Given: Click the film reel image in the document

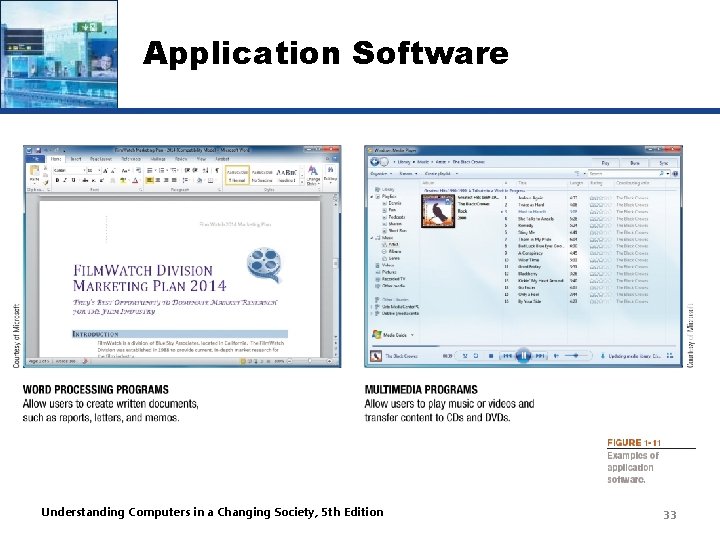Looking at the screenshot, I should point(264,265).
